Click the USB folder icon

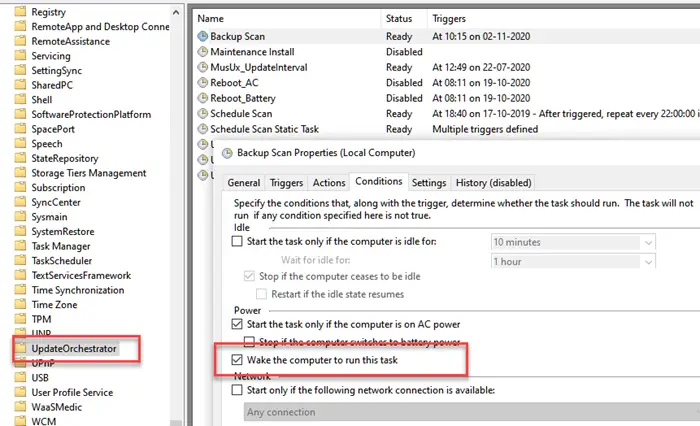pyautogui.click(x=20, y=378)
